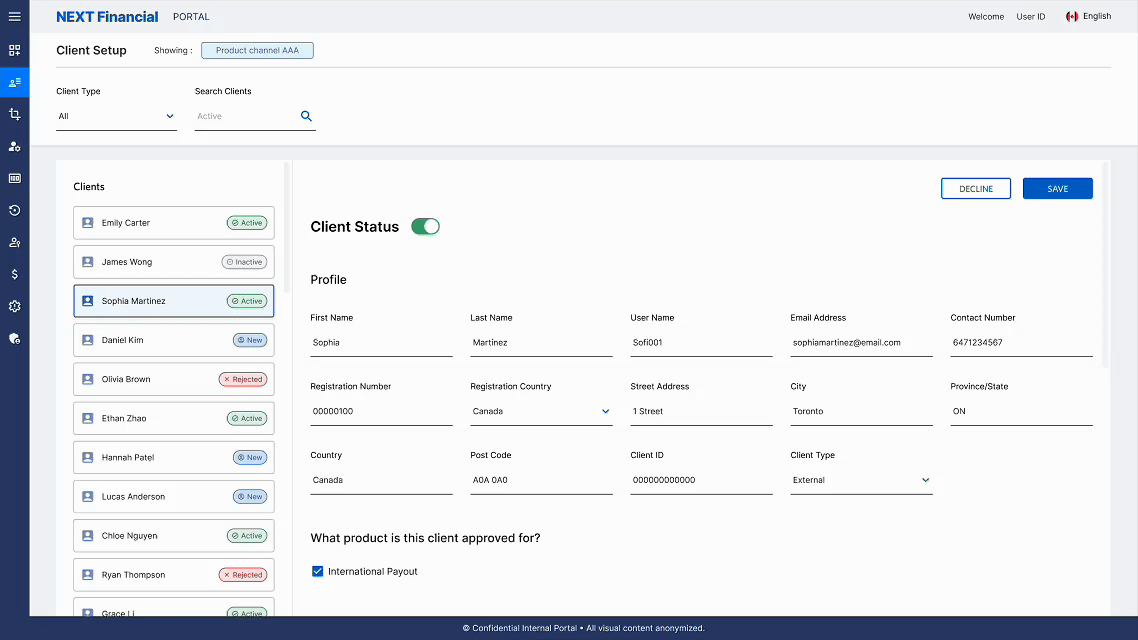This screenshot has width=1138, height=640.
Task: Select the dashboard grid icon in sidebar
Action: click(14, 49)
